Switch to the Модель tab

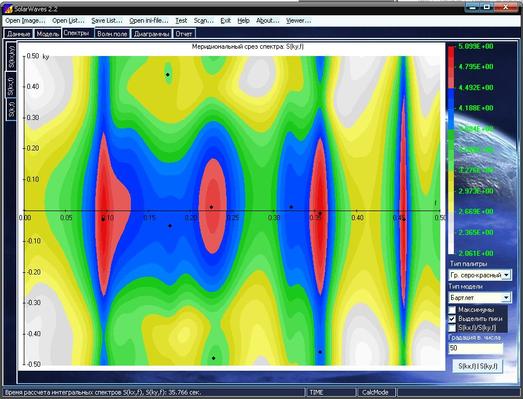pos(48,34)
